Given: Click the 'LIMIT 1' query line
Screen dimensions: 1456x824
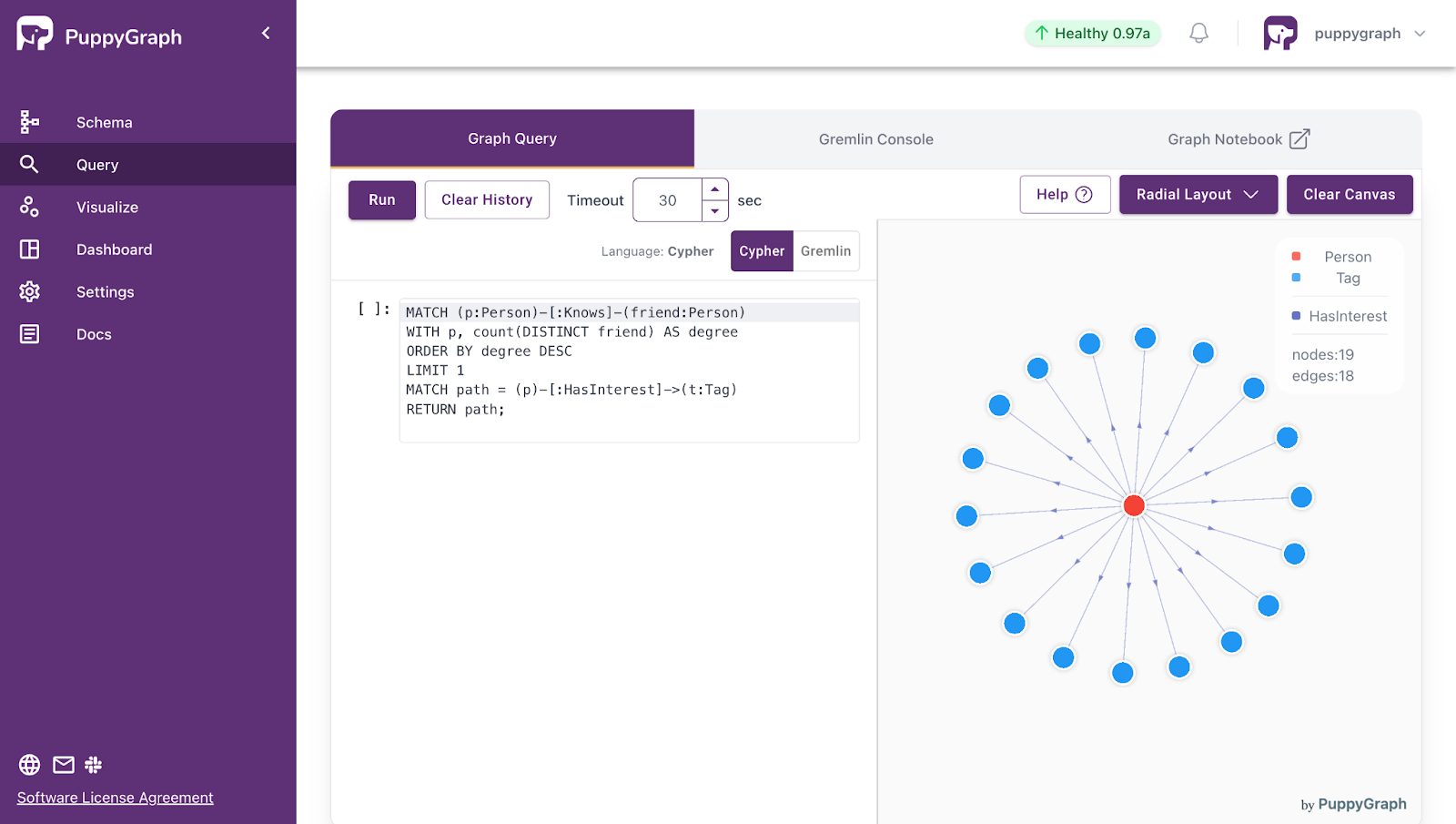Looking at the screenshot, I should [x=435, y=371].
